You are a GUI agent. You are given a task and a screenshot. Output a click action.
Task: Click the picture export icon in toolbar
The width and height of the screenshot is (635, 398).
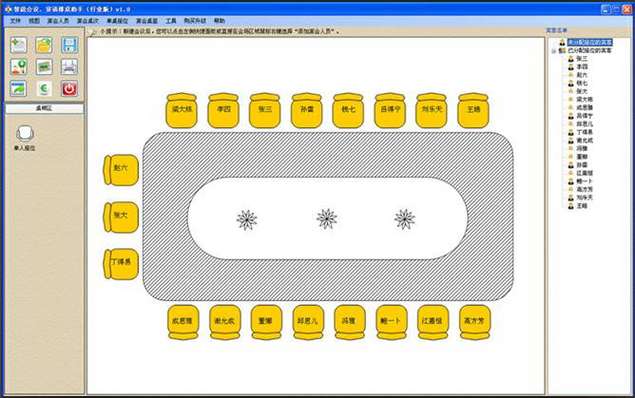click(19, 89)
